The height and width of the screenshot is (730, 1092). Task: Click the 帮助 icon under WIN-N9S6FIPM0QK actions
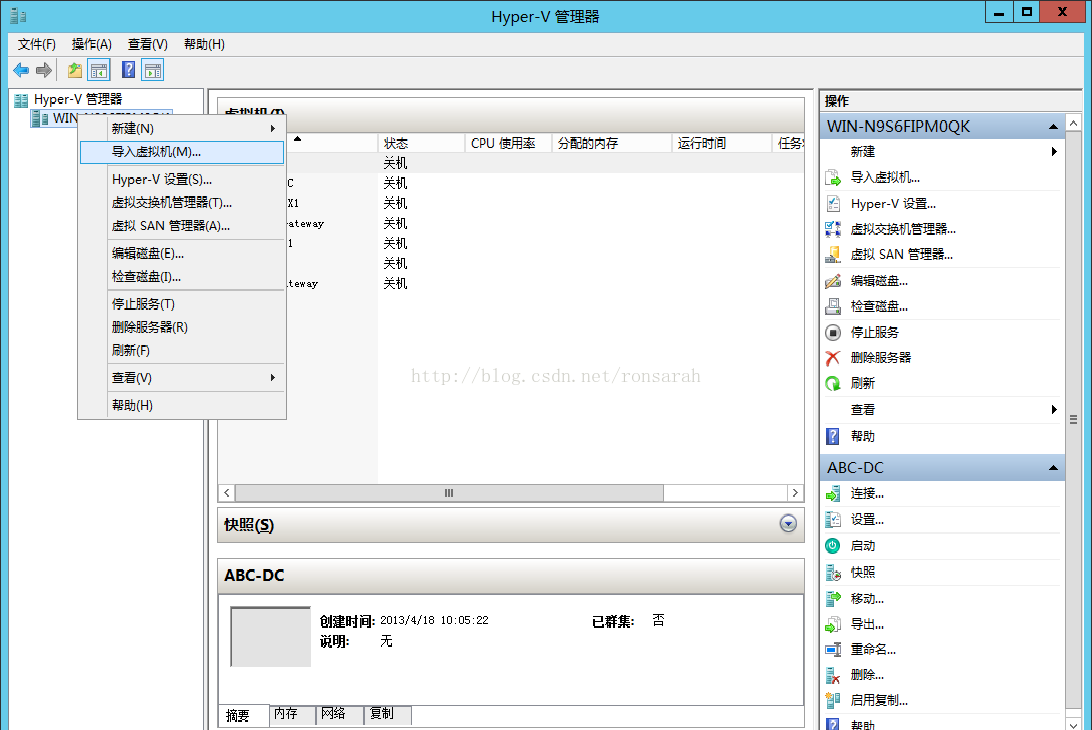click(833, 436)
